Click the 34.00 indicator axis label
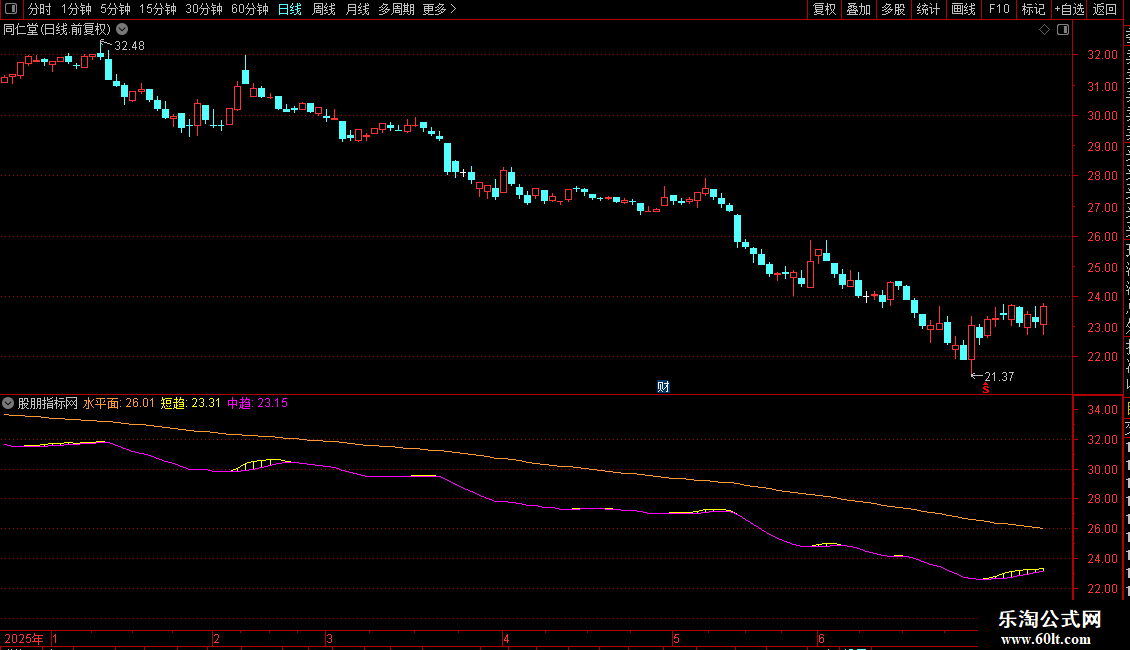The height and width of the screenshot is (650, 1130). [x=1103, y=410]
